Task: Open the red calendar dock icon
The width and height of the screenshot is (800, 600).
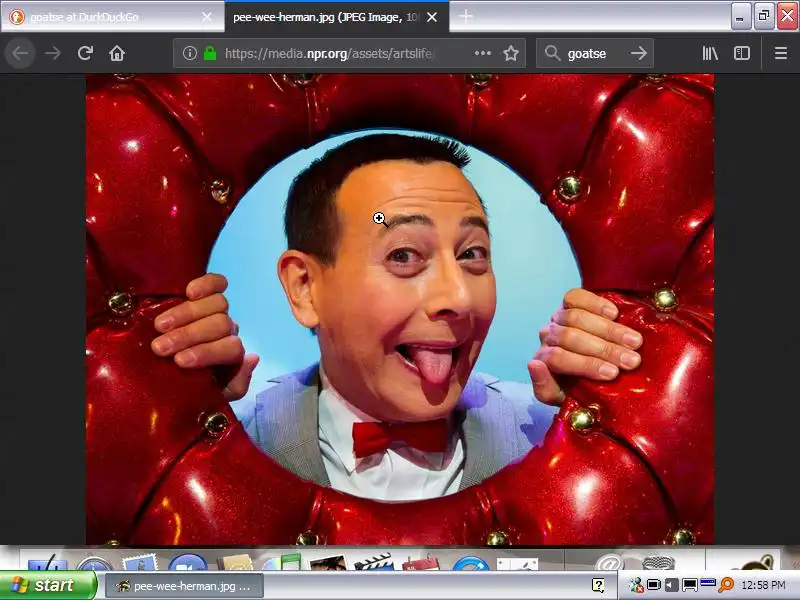Action: coord(420,563)
